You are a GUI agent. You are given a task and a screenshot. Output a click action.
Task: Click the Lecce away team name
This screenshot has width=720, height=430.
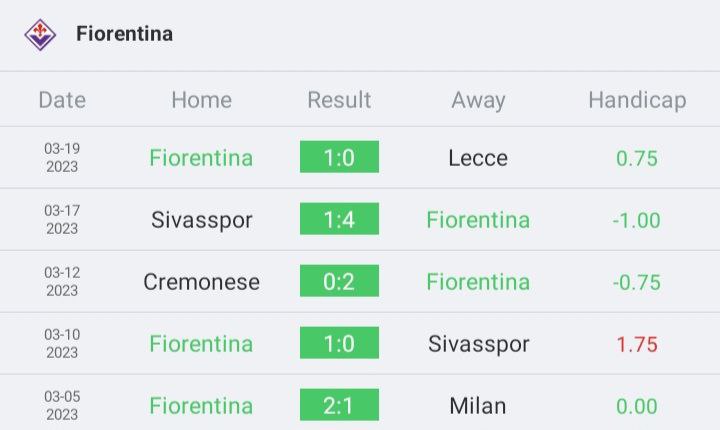click(478, 158)
